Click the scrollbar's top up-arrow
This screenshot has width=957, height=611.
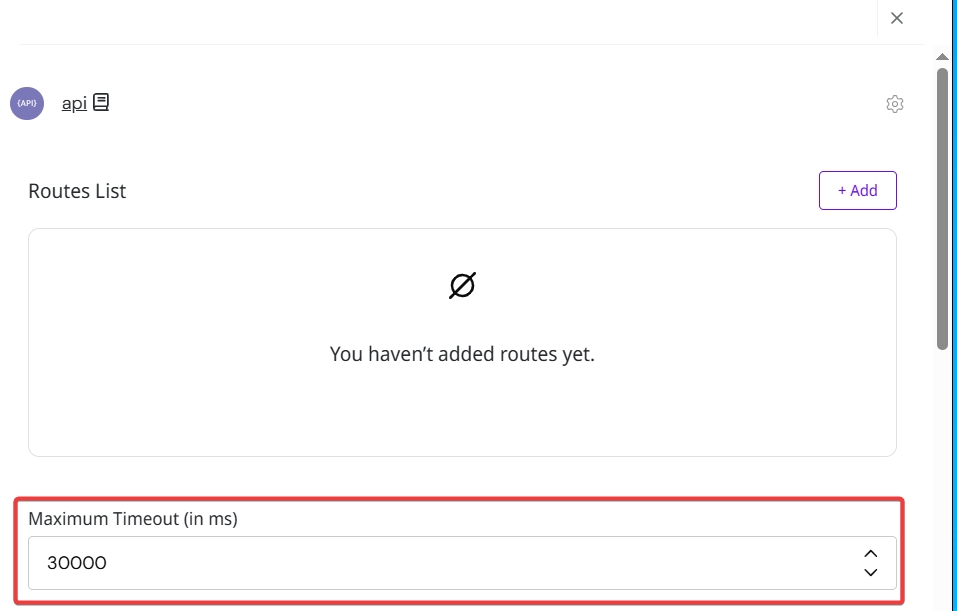[x=942, y=57]
